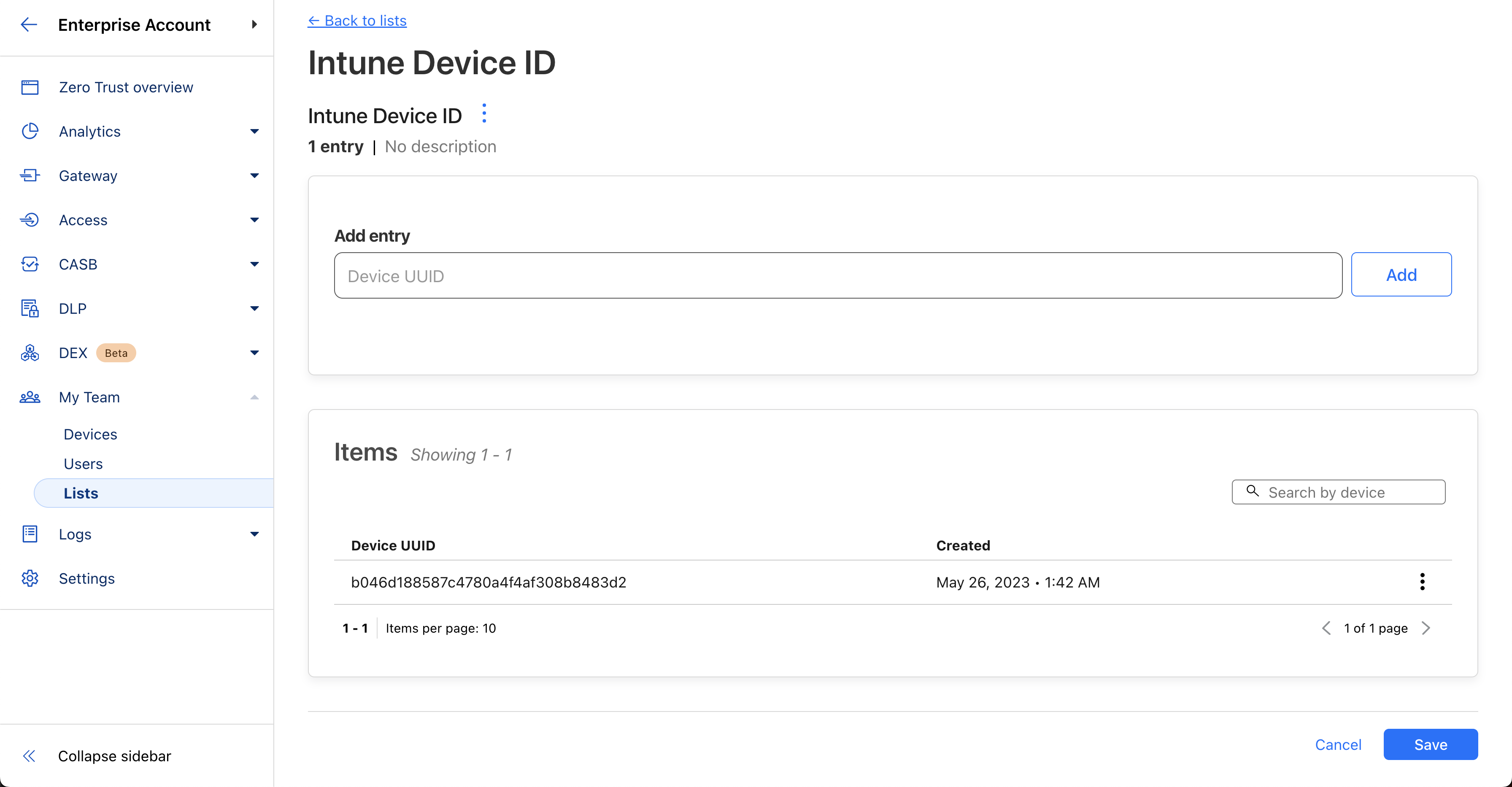
Task: Click the Settings gear icon in sidebar
Action: click(x=30, y=578)
